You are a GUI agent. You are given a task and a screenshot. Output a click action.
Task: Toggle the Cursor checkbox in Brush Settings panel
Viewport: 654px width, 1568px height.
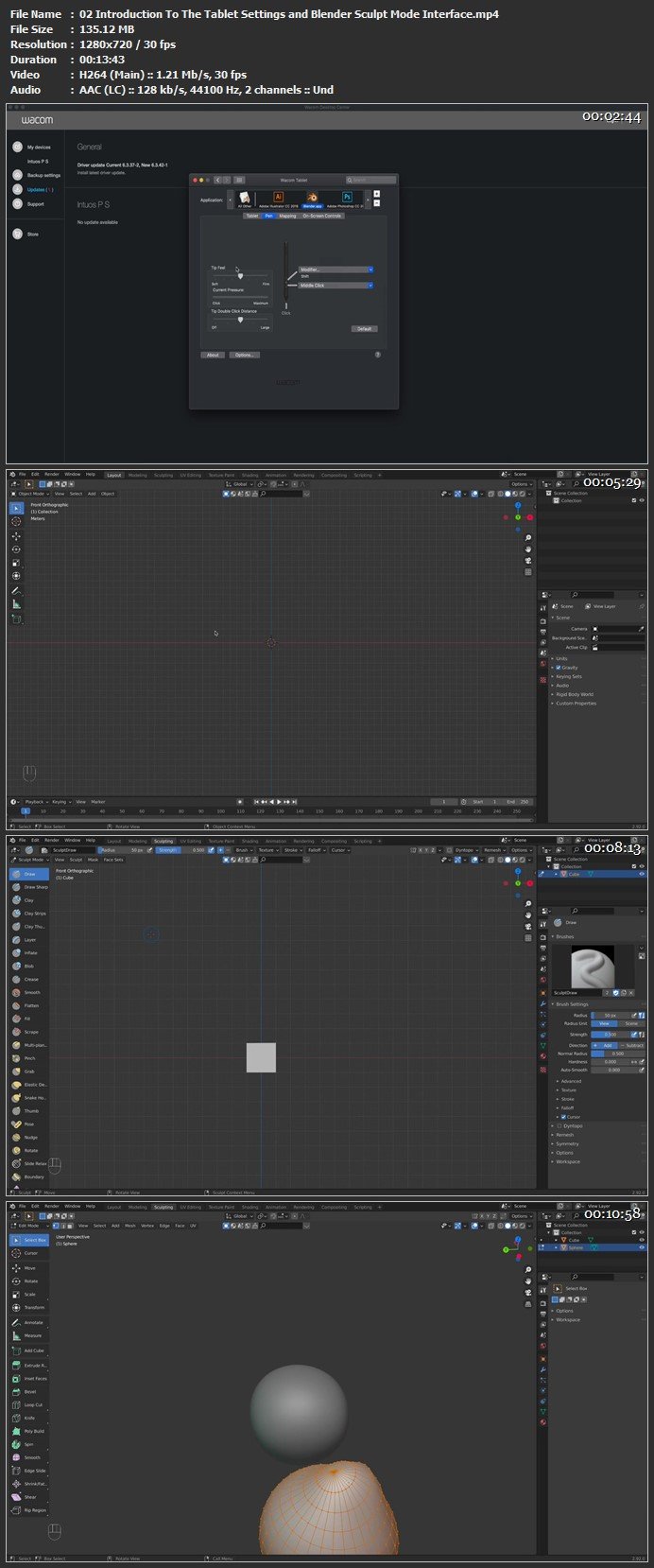pyautogui.click(x=564, y=1117)
